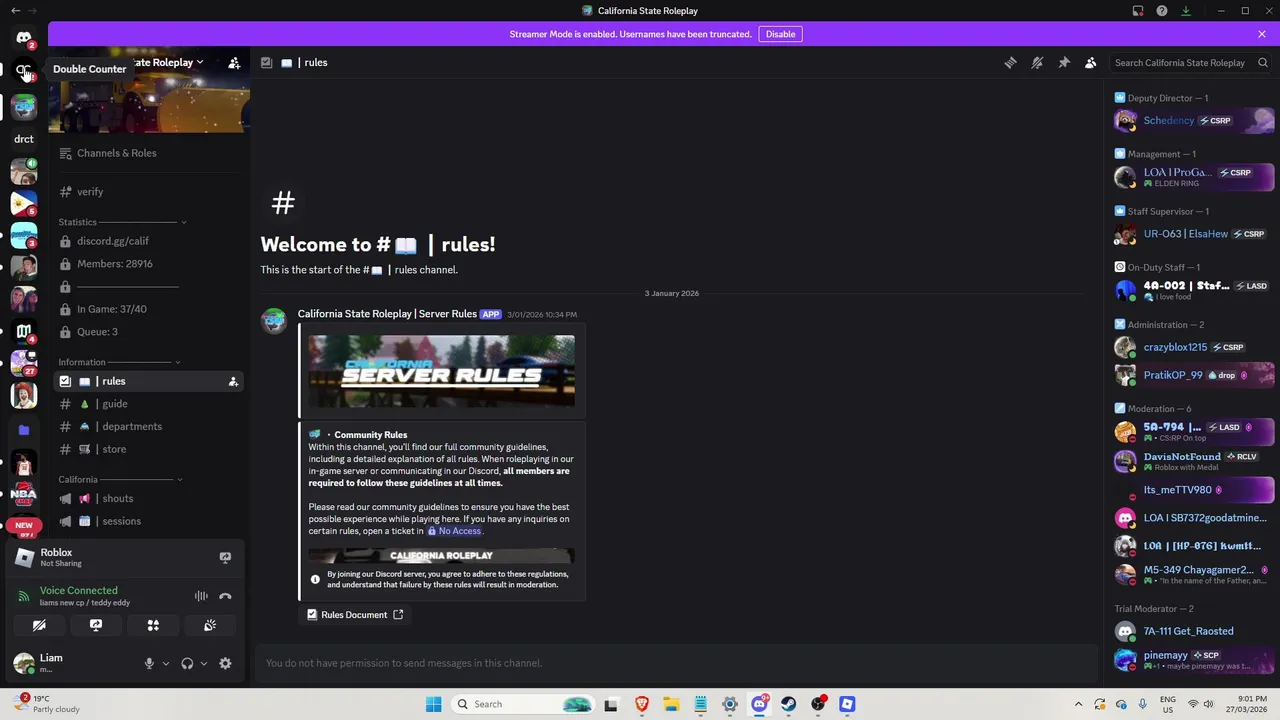Open audio output options arrow
1280x720 pixels.
pyautogui.click(x=204, y=663)
